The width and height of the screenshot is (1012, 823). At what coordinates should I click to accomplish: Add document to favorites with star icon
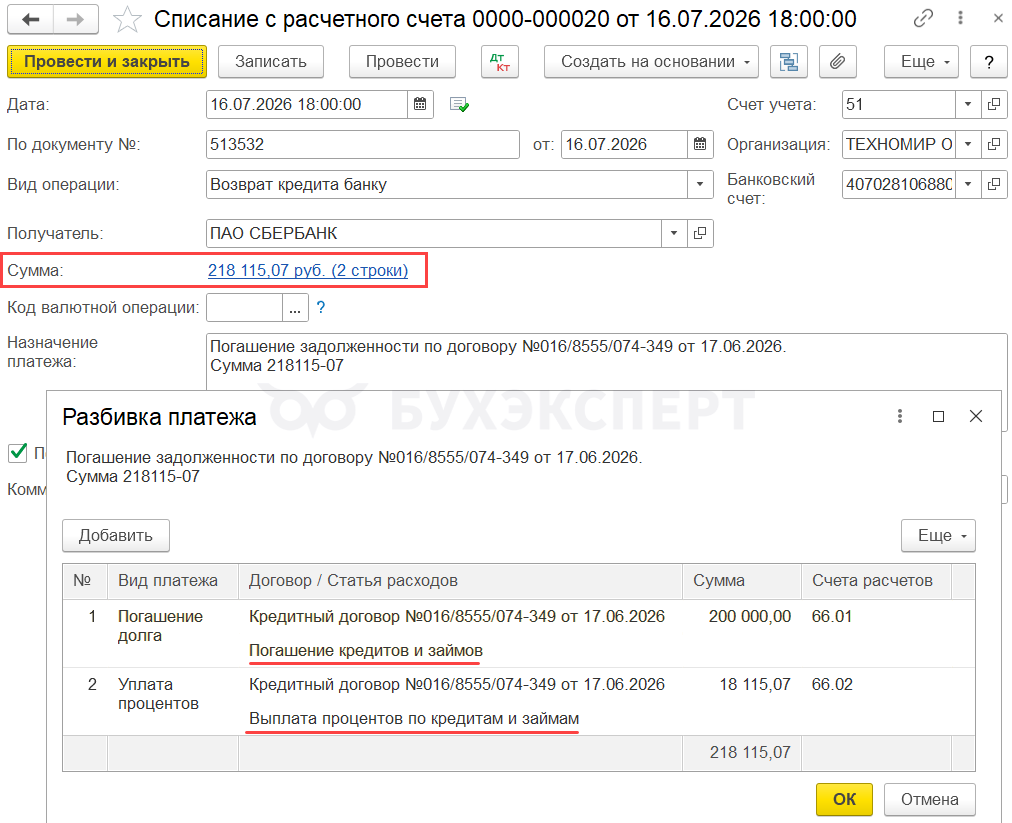[126, 19]
